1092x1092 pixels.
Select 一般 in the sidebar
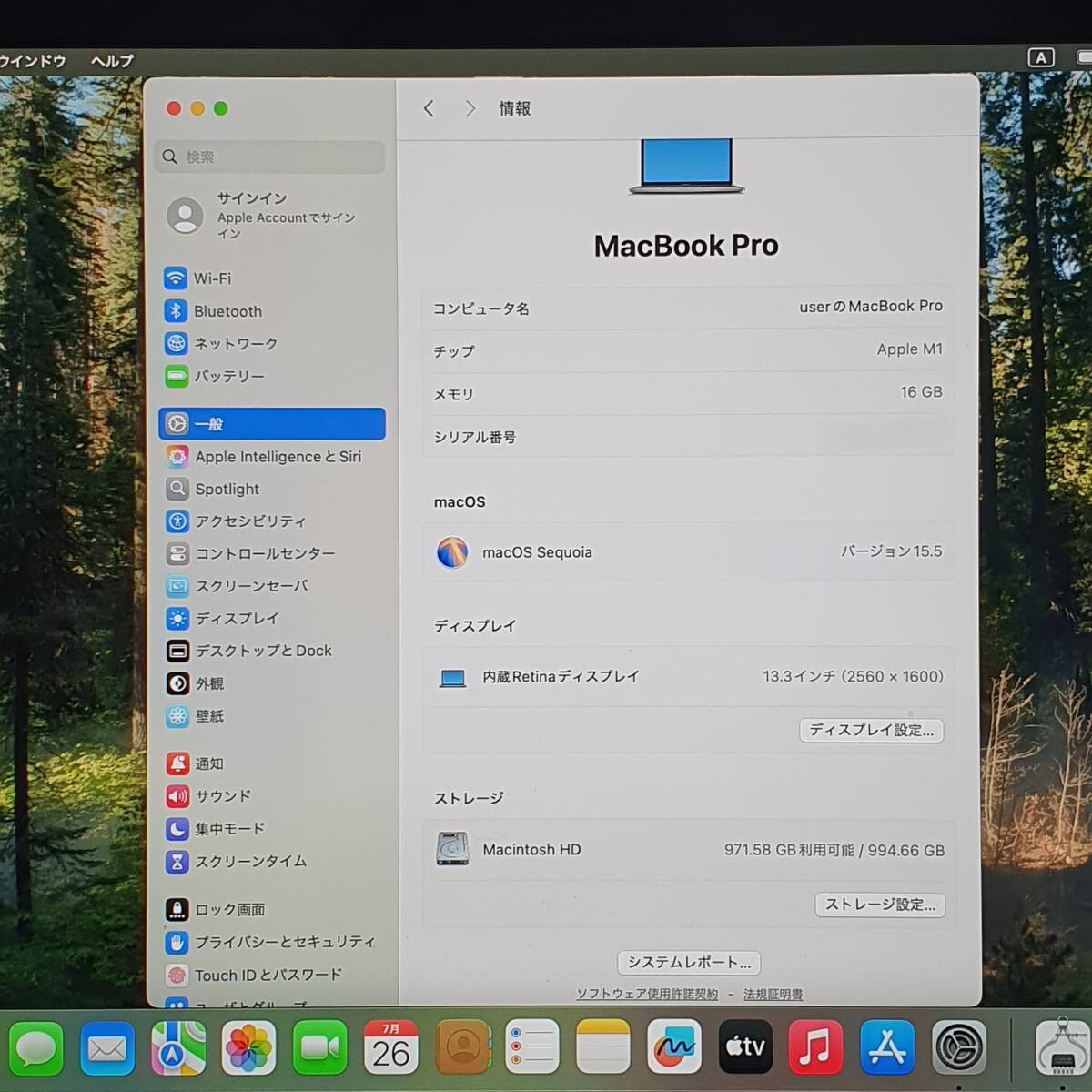271,424
